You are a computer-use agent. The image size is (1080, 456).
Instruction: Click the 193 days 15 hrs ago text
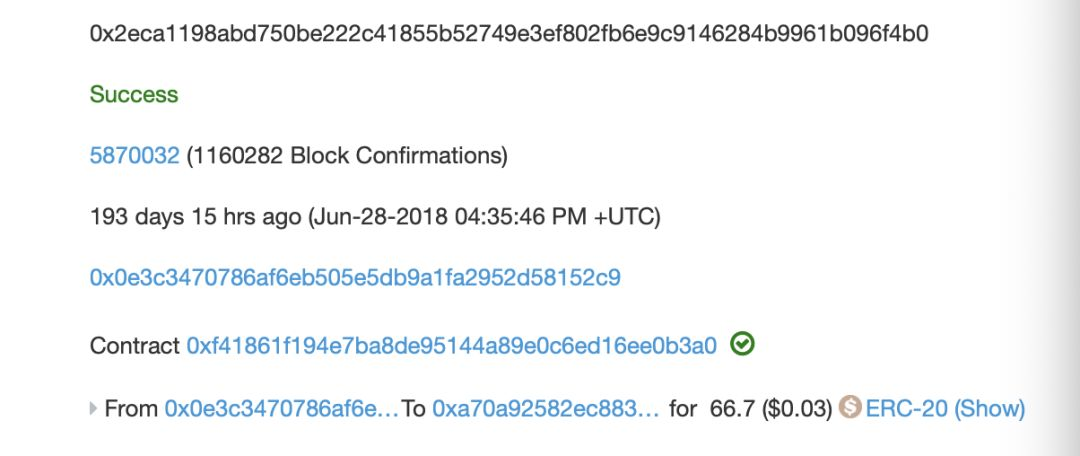(196, 218)
